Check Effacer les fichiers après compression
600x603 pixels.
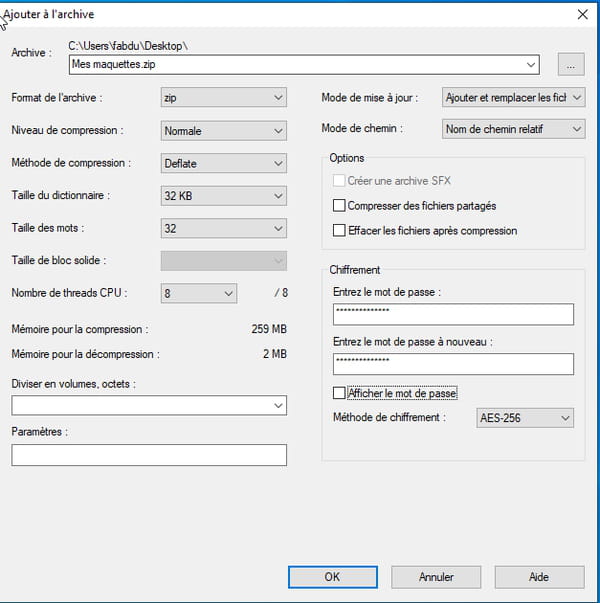coord(339,230)
